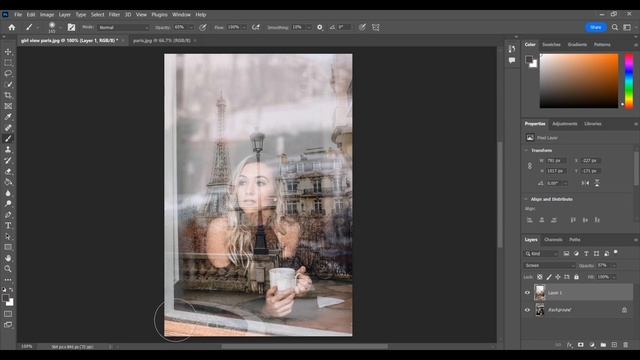Switch to the Swatches tab

coord(551,44)
